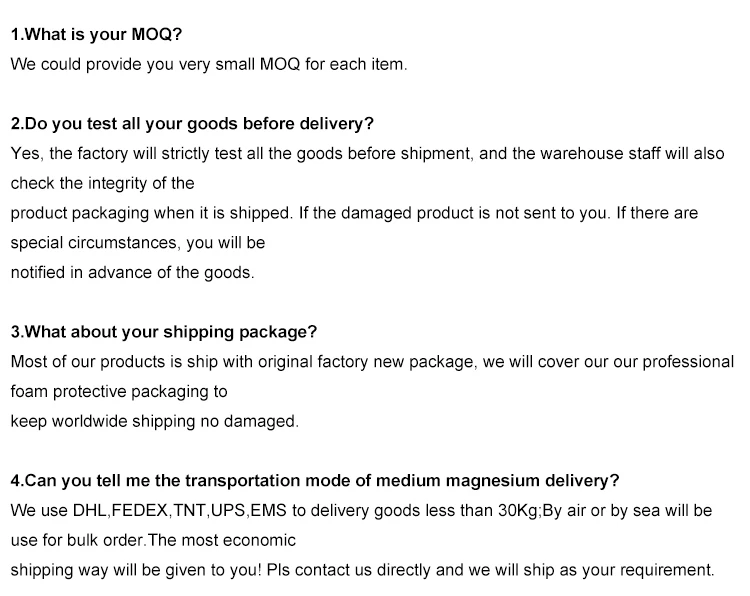
Task: Click the small MOQ answer sentence
Action: click(x=209, y=64)
